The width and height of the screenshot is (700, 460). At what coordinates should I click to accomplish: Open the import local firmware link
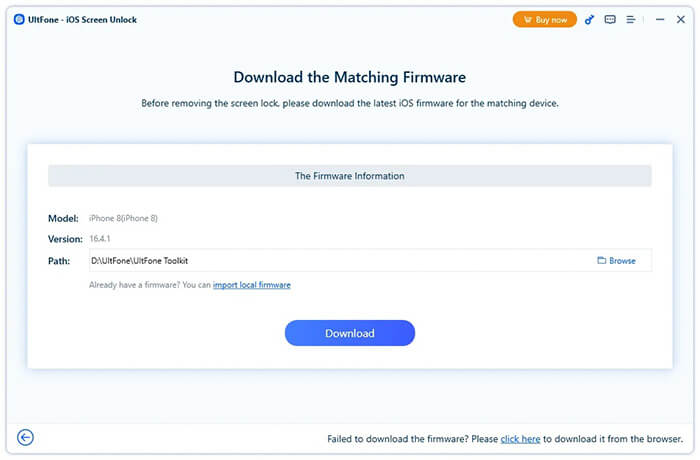[252, 285]
